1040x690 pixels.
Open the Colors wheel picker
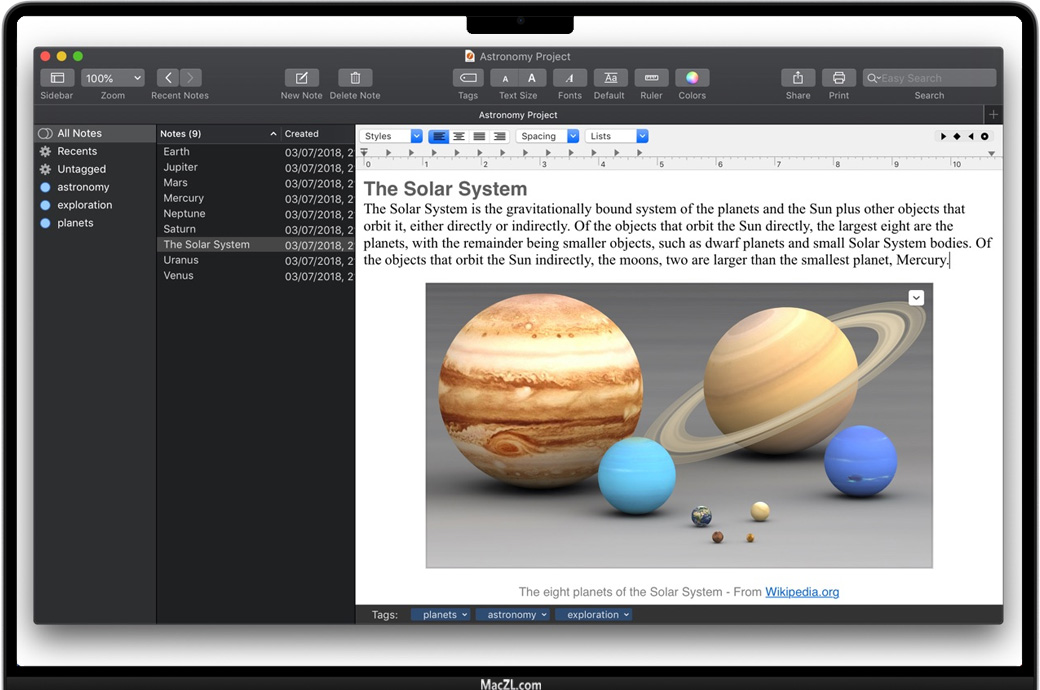[x=692, y=78]
